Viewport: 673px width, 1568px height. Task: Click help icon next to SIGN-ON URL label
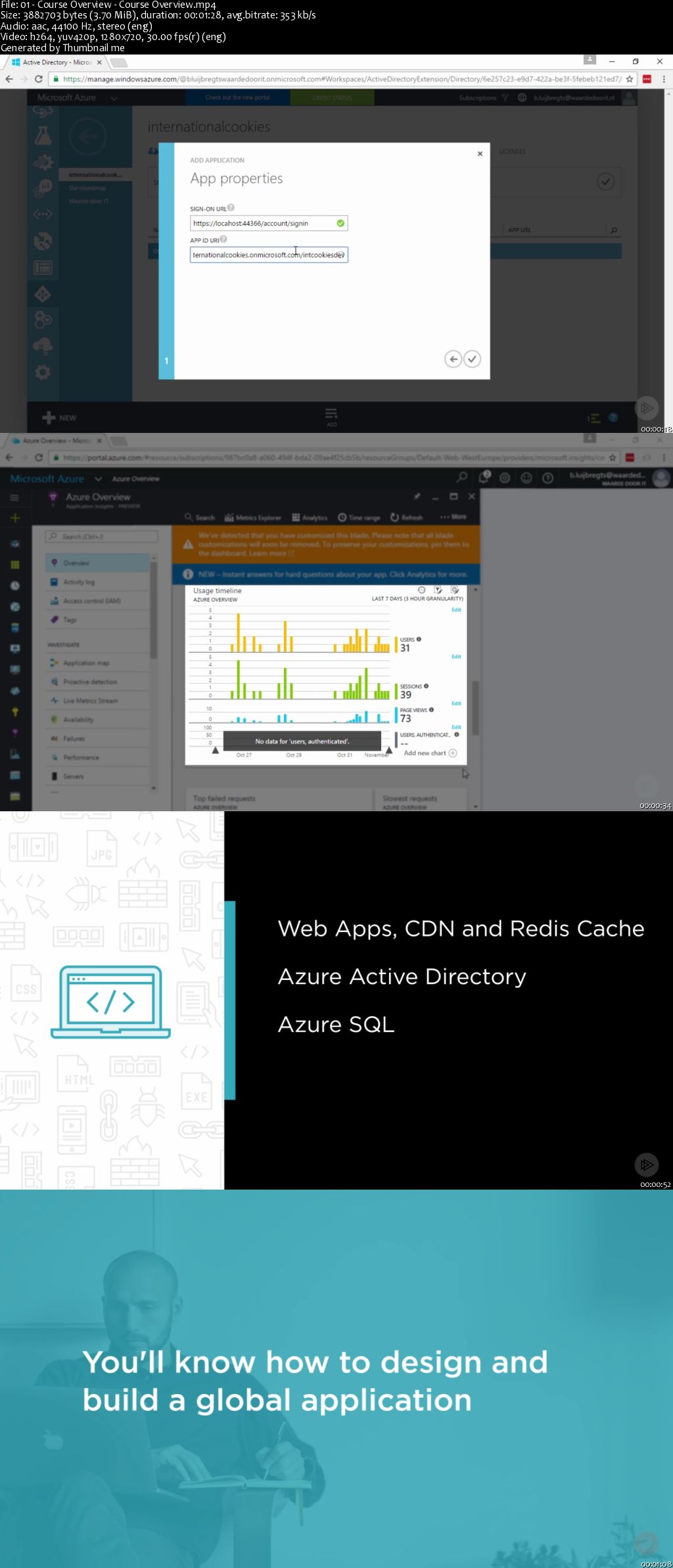pos(231,208)
